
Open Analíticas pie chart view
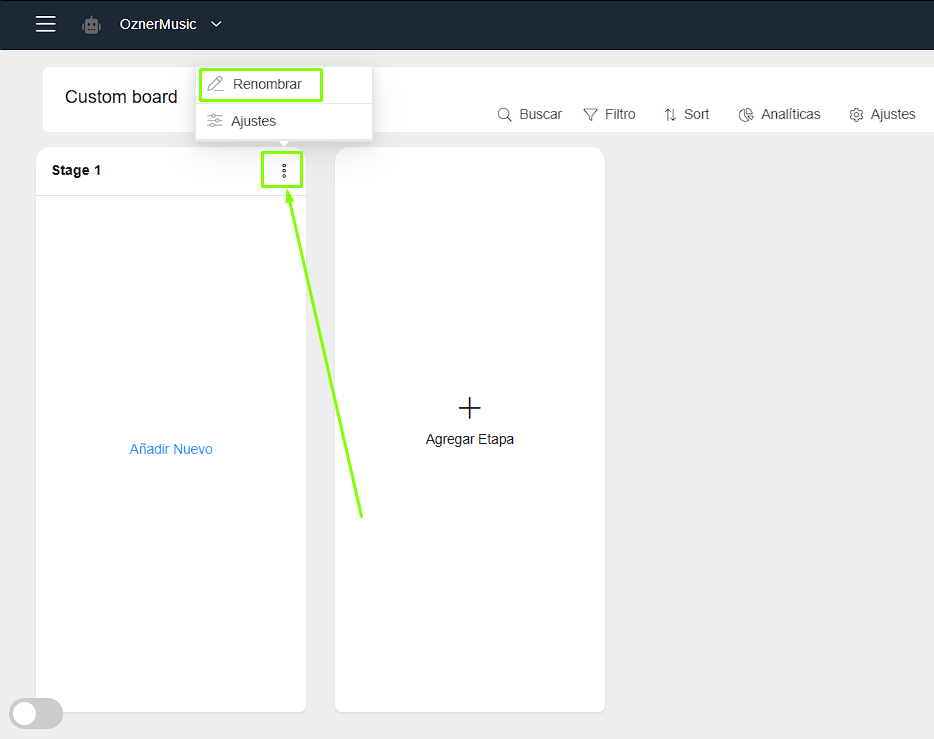click(x=746, y=115)
